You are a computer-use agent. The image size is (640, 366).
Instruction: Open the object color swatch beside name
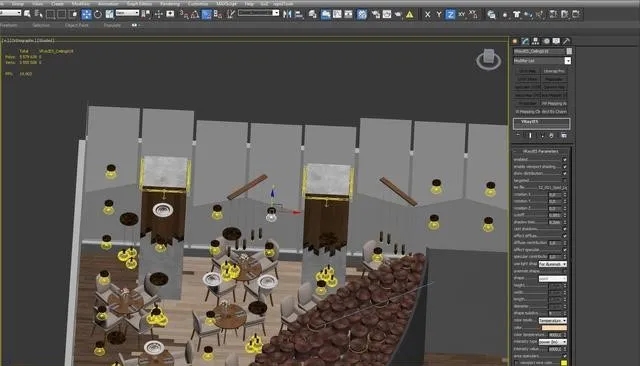(x=569, y=51)
